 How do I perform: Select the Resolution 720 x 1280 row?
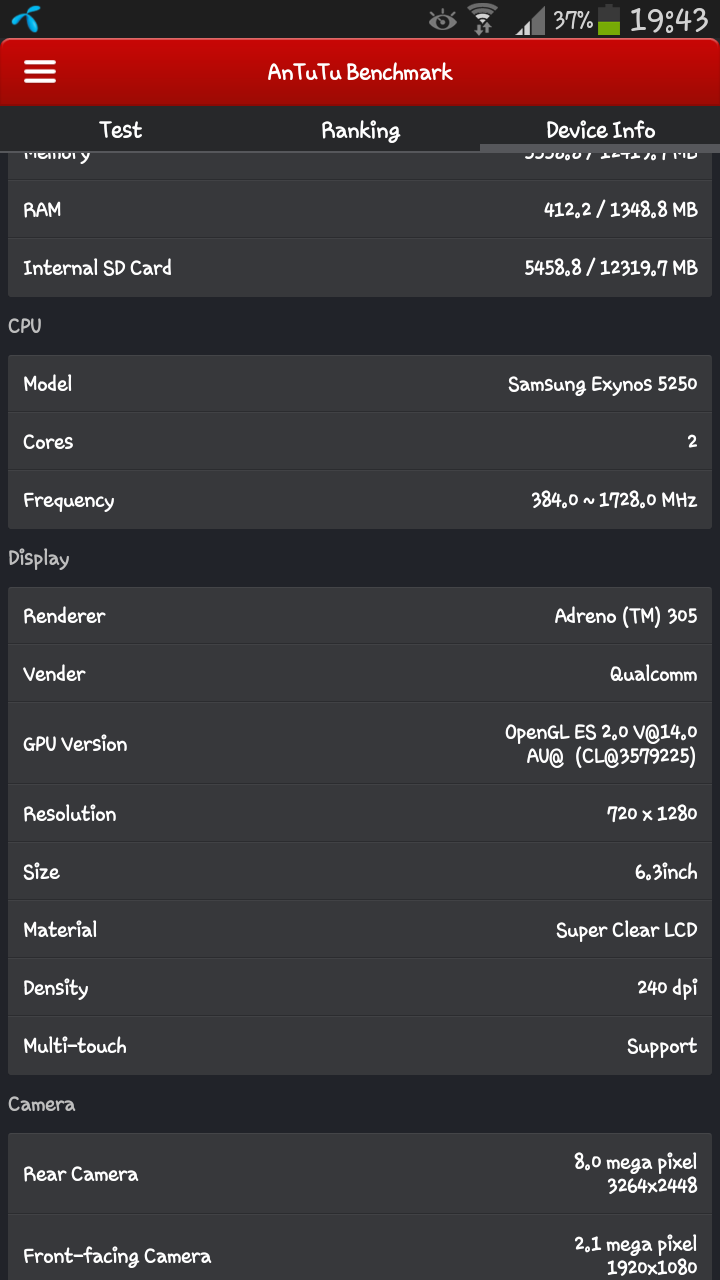pos(360,814)
